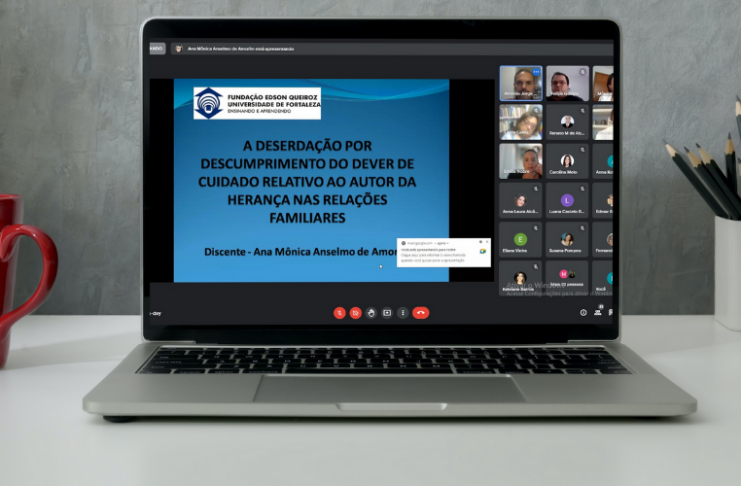This screenshot has height=486, width=741.
Task: Click presenter avatar in top bar
Action: click(179, 49)
